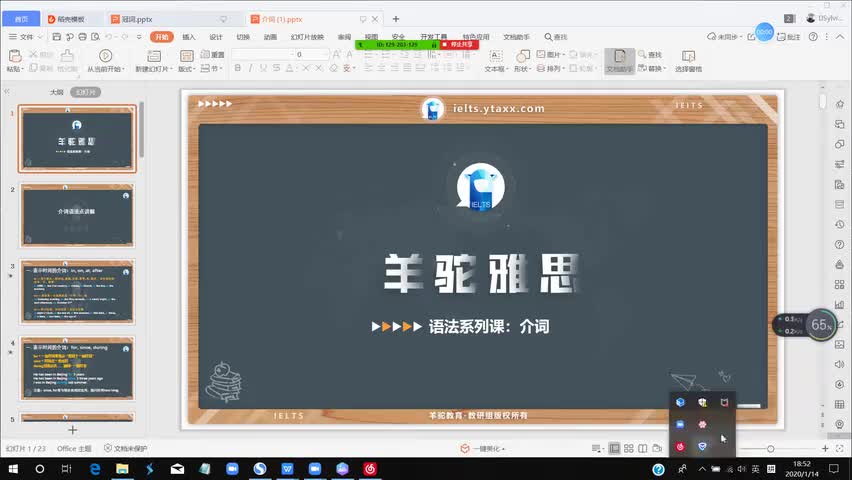Click the Home (首页) button
852x480 pixels.
tap(21, 19)
